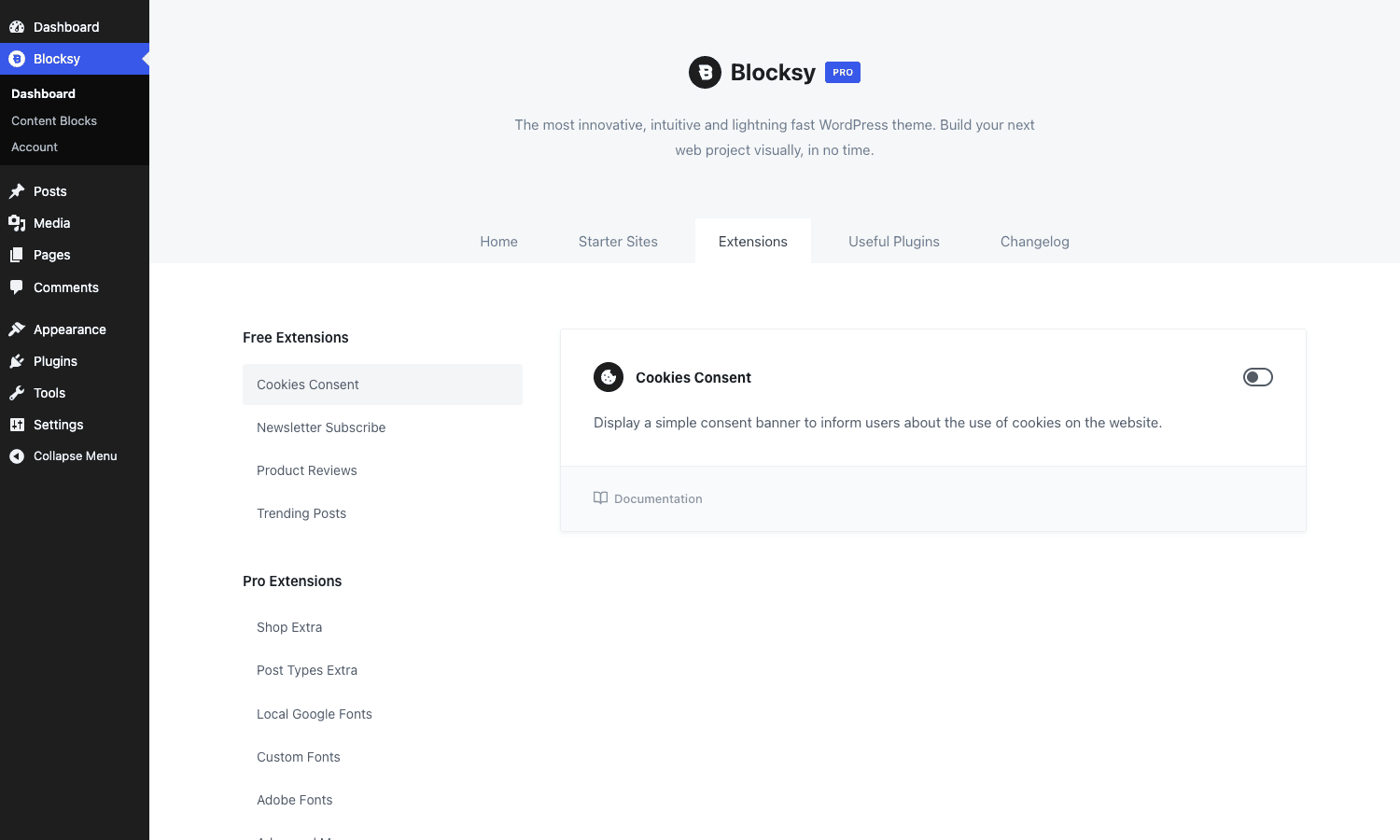Open the Plugins menu
Viewport: 1400px width, 840px height.
pyautogui.click(x=75, y=361)
